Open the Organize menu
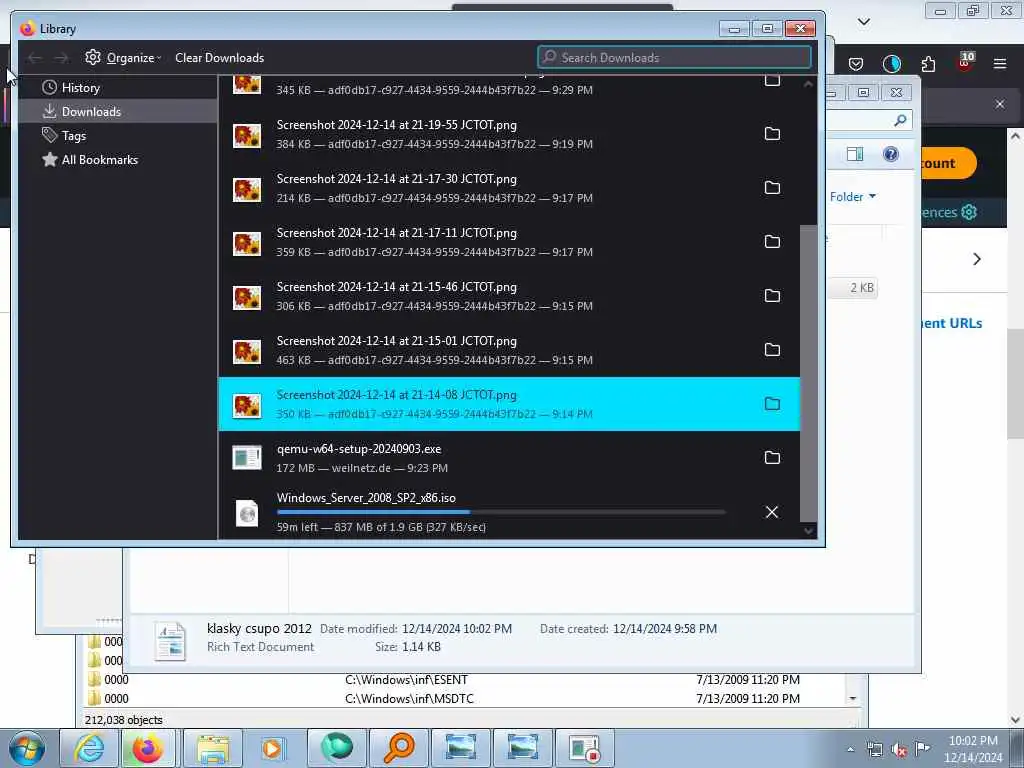 [123, 57]
